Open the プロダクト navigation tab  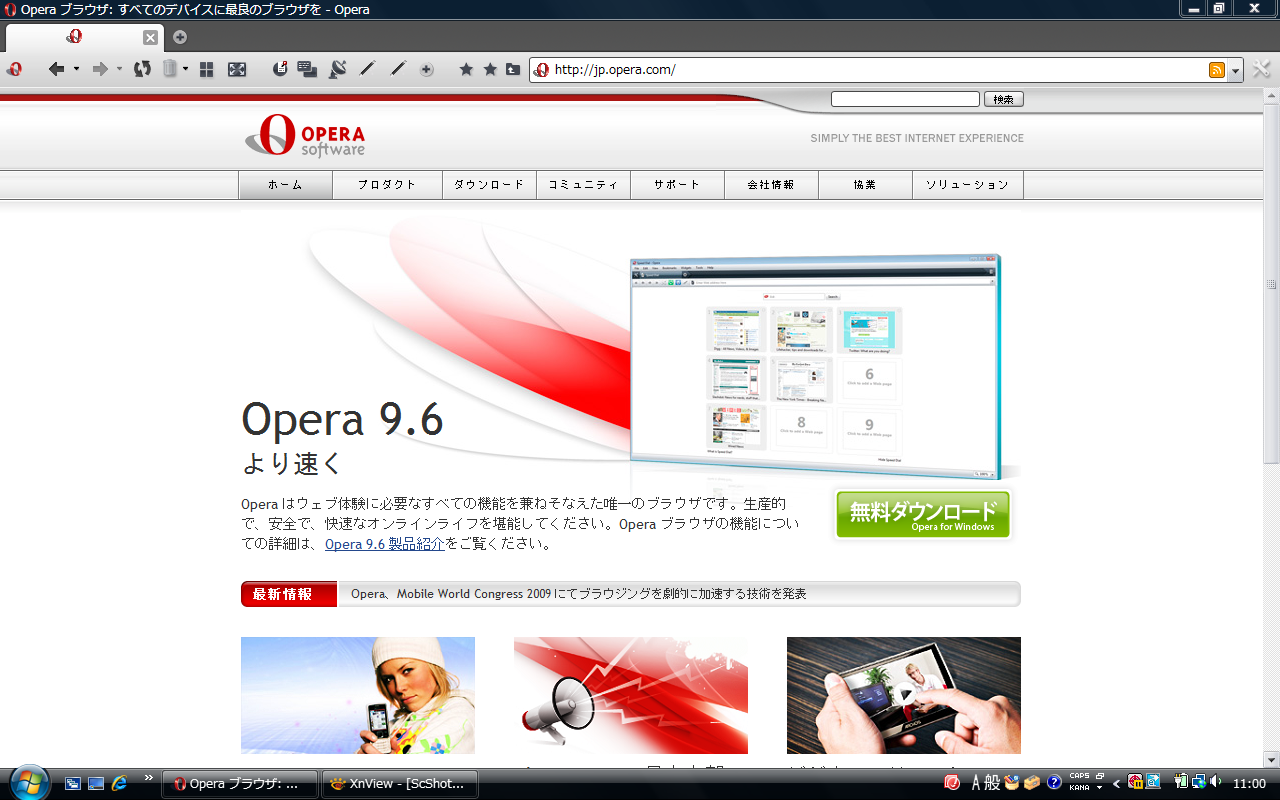click(387, 185)
